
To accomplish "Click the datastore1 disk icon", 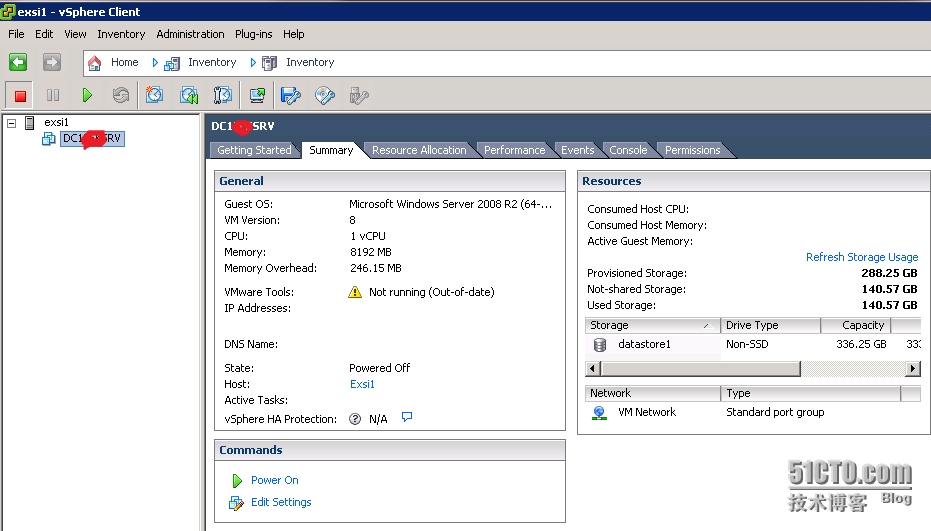I will point(600,344).
